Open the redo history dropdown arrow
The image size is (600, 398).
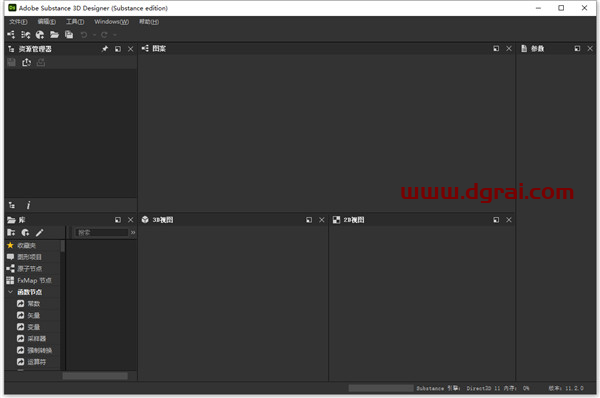(x=114, y=35)
